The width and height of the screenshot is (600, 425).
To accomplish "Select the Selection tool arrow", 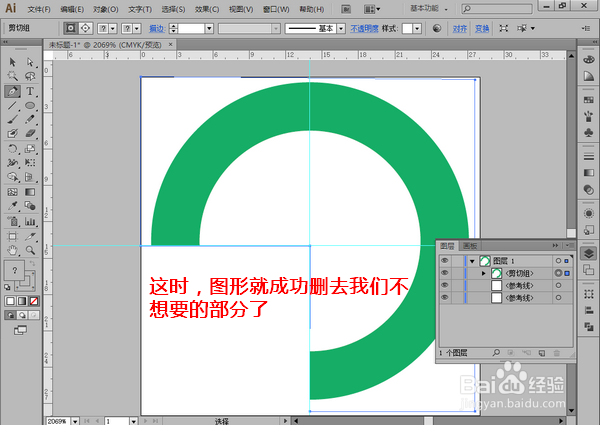I will point(12,62).
